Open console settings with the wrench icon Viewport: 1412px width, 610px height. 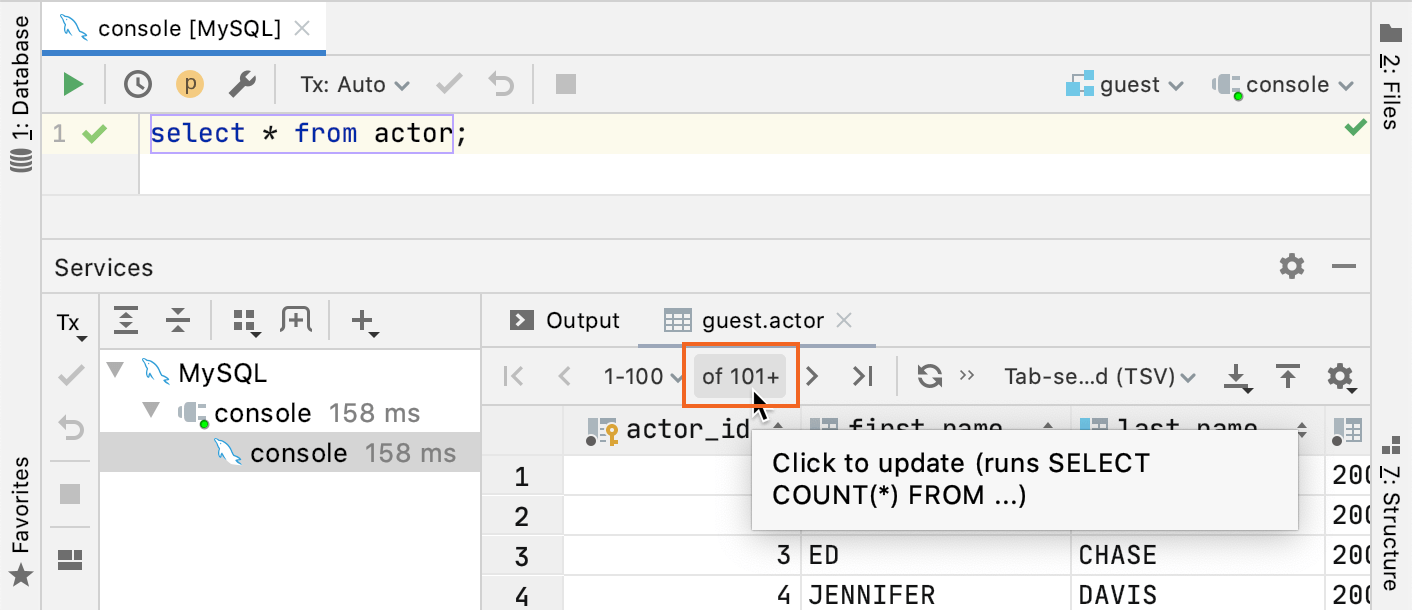243,84
